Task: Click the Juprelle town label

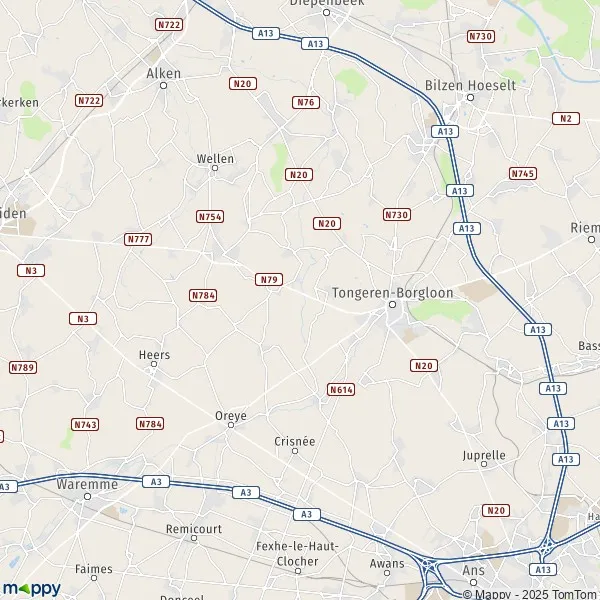Action: [484, 455]
